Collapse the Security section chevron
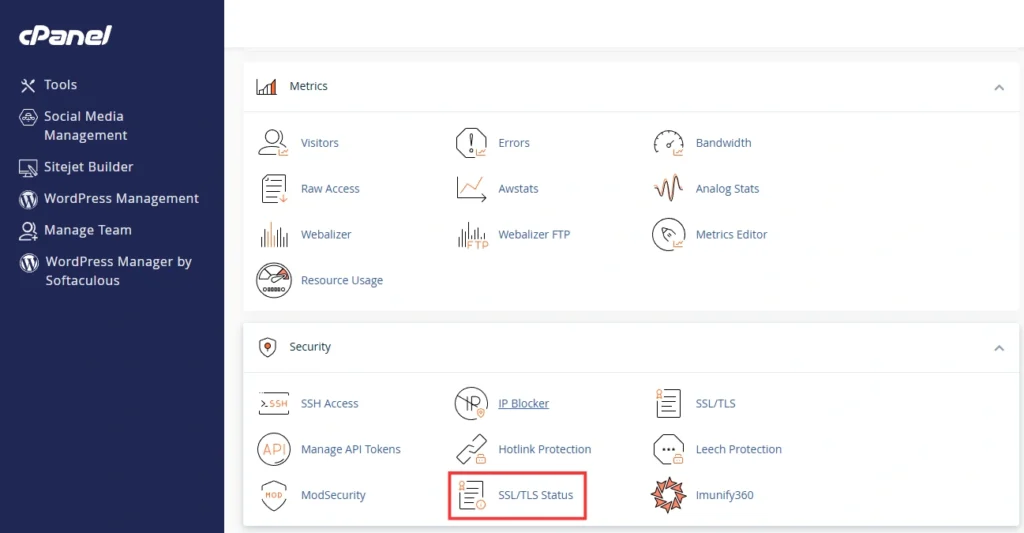The height and width of the screenshot is (533, 1024). [x=999, y=347]
